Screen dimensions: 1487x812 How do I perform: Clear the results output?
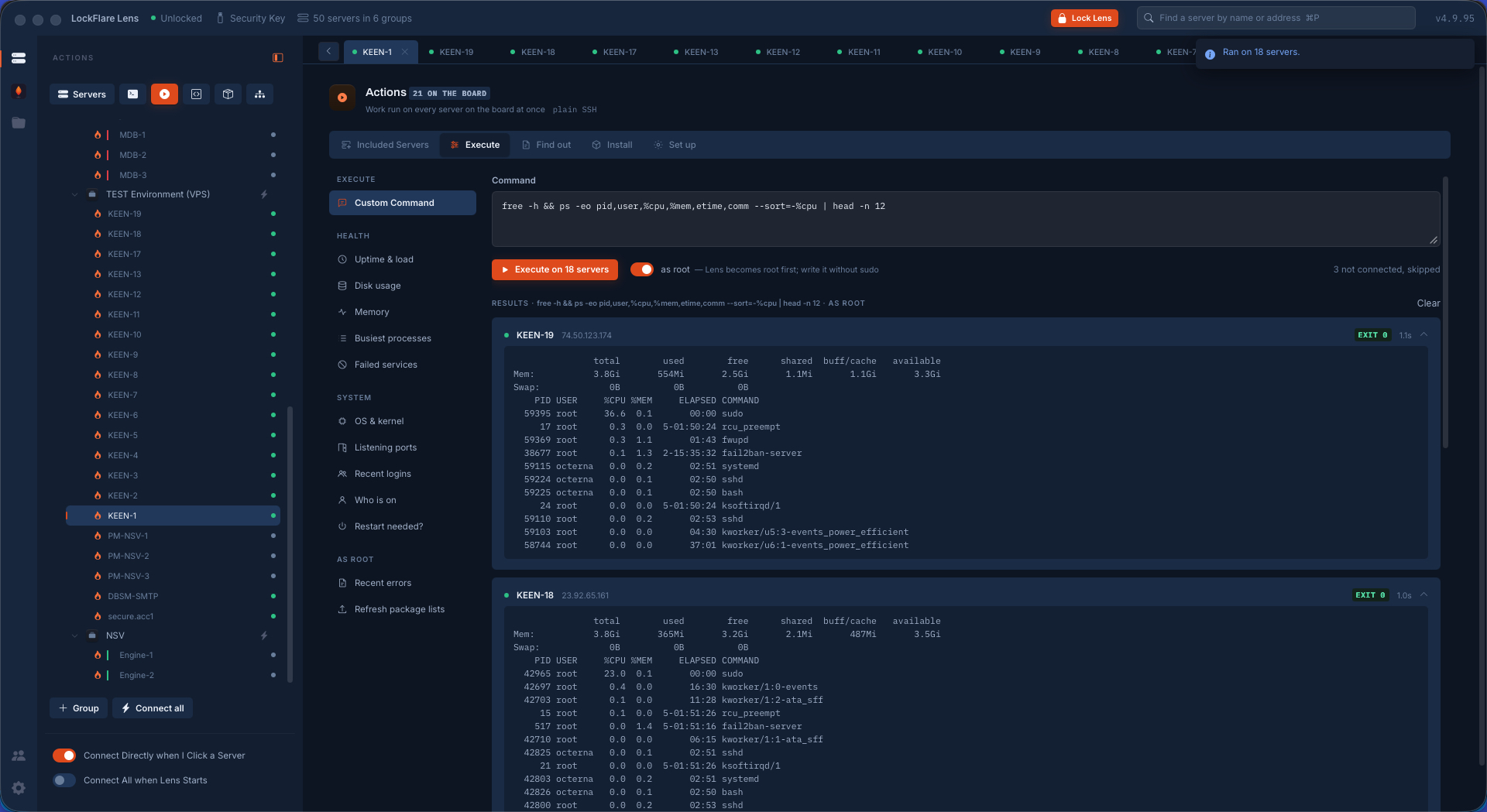[x=1428, y=303]
